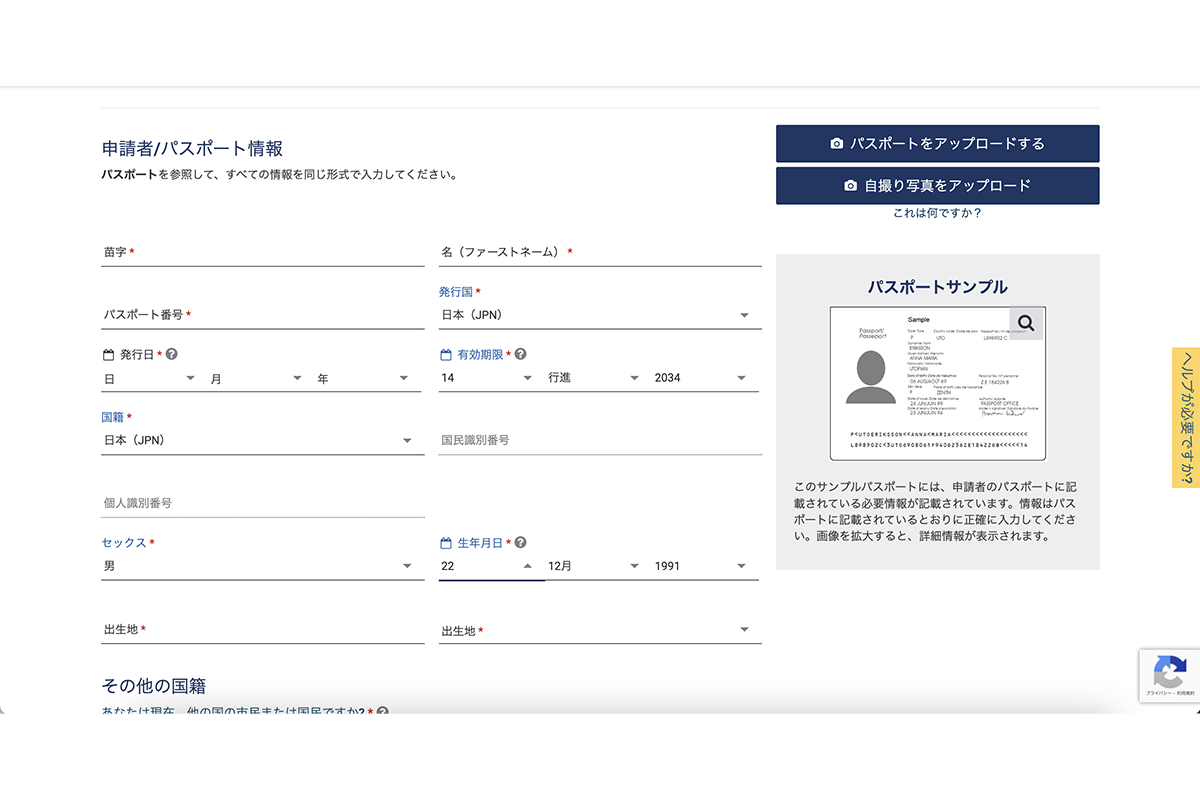Image resolution: width=1200 pixels, height=800 pixels.
Task: Focus the 苗字 surname input field
Action: coord(262,253)
